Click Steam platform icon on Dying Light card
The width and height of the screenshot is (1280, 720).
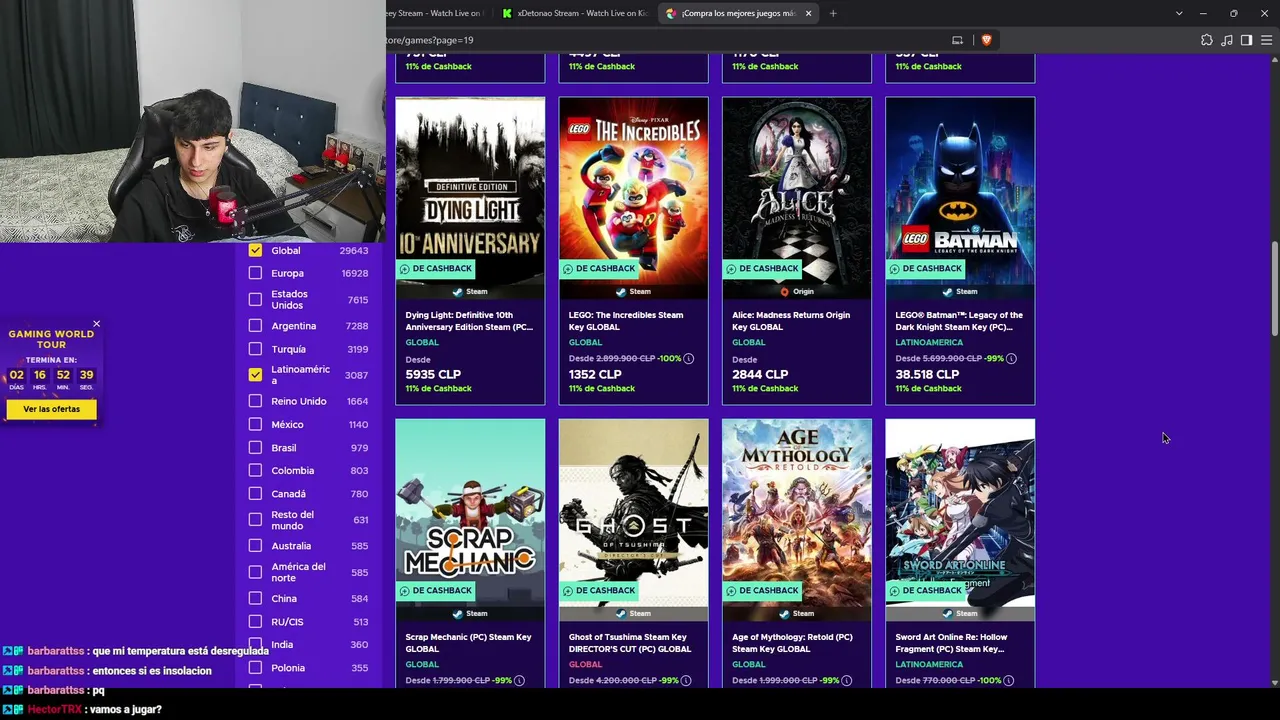[457, 292]
